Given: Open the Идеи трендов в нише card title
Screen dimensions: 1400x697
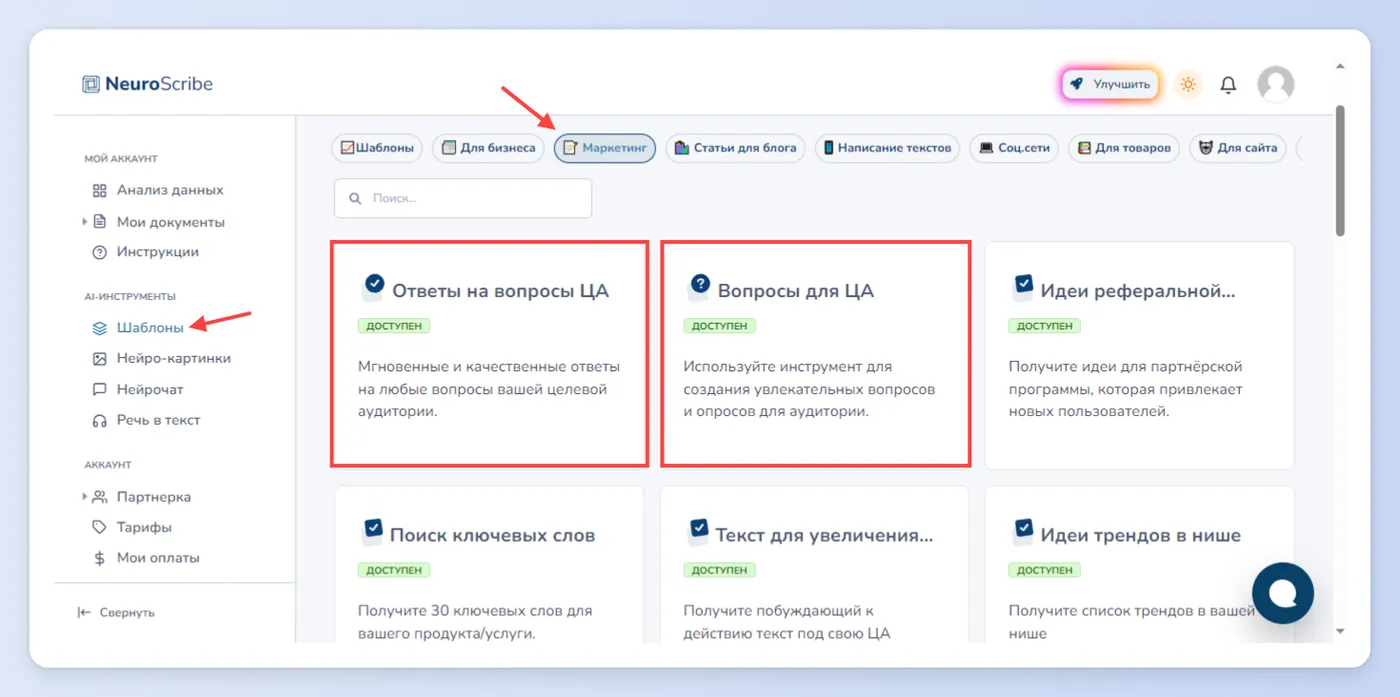Looking at the screenshot, I should 1141,535.
